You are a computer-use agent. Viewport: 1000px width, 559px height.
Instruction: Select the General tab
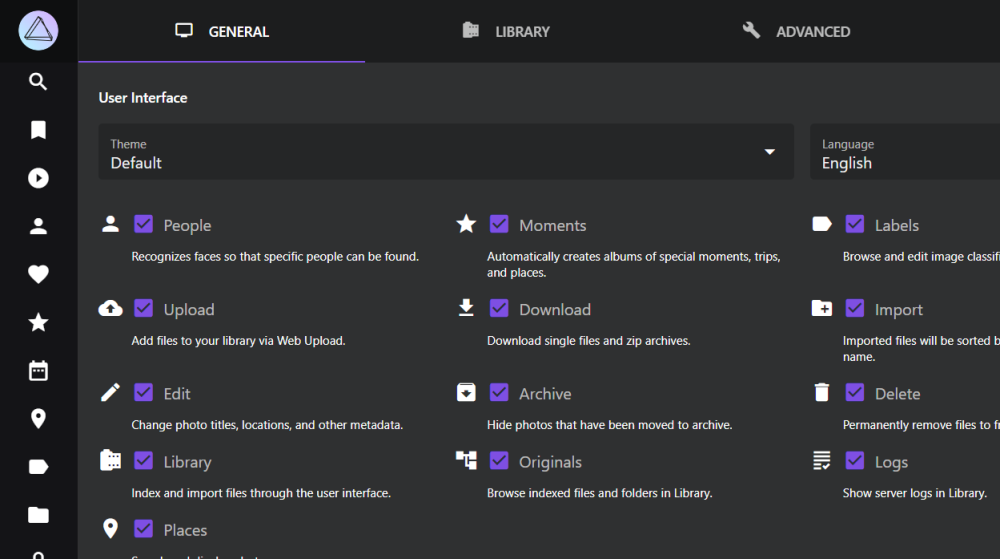point(222,31)
